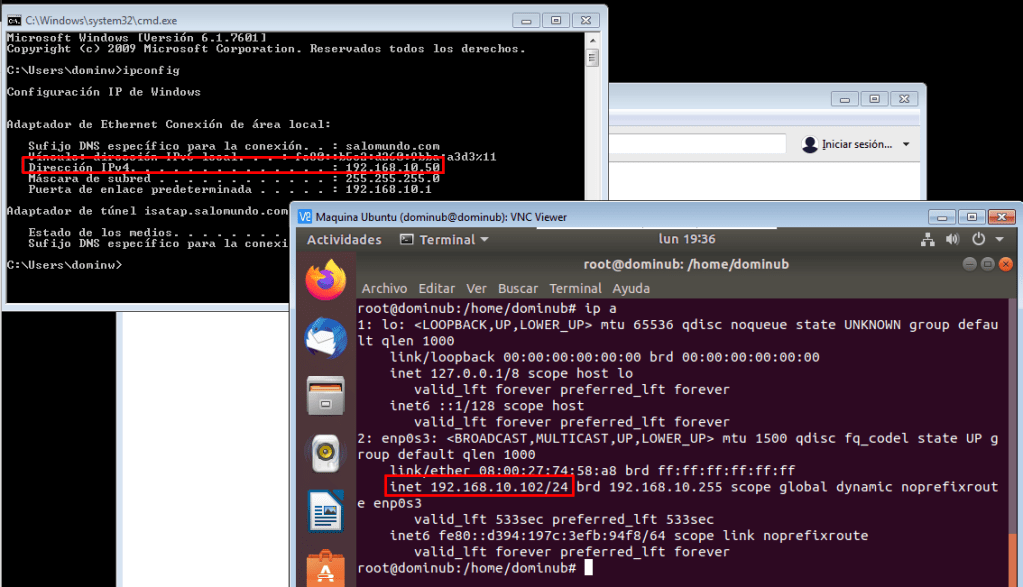Launch Rhythmbox speaker icon in dock

tap(325, 455)
